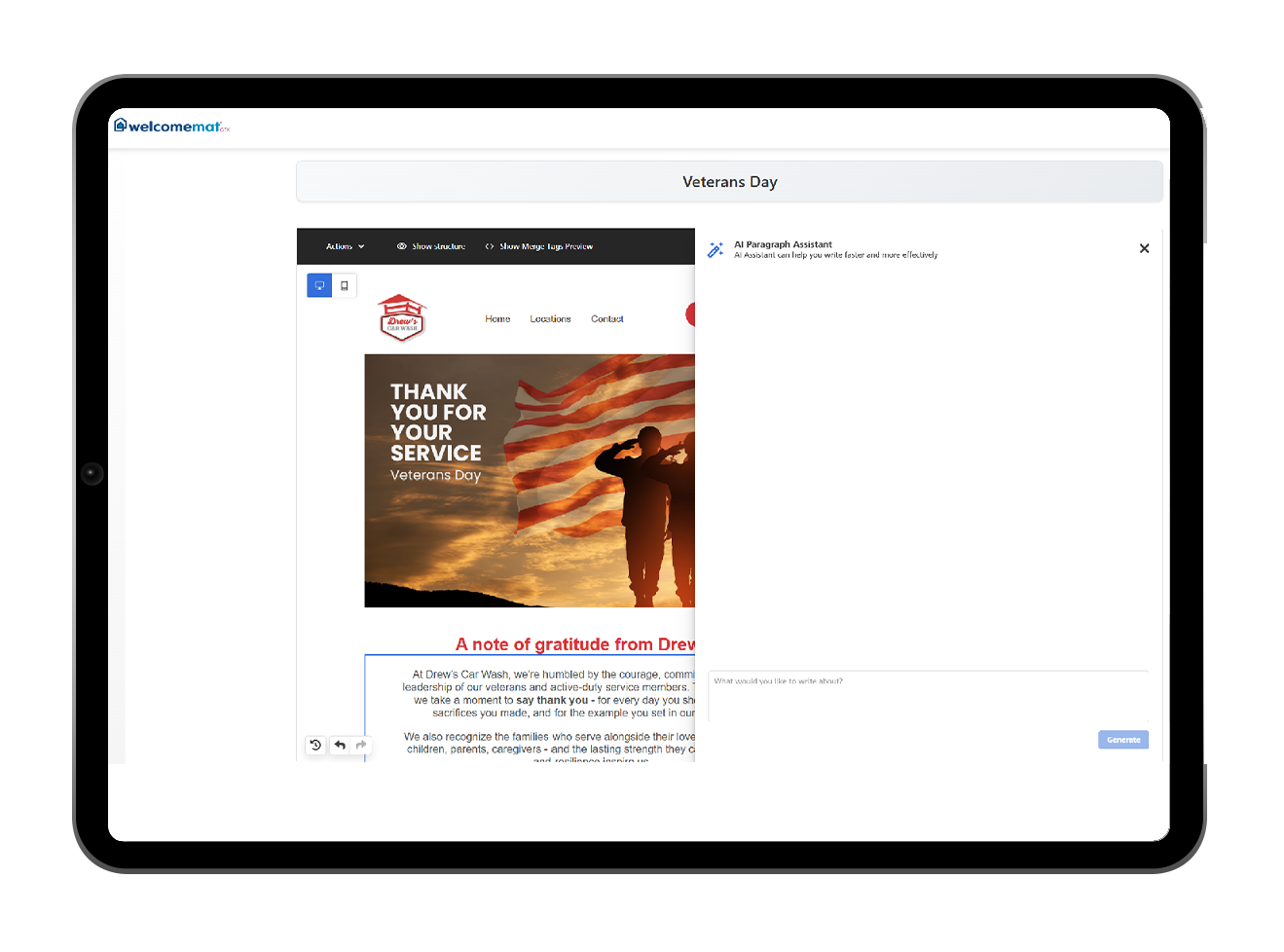Switch to mobile preview mode
1284x952 pixels.
tap(345, 285)
